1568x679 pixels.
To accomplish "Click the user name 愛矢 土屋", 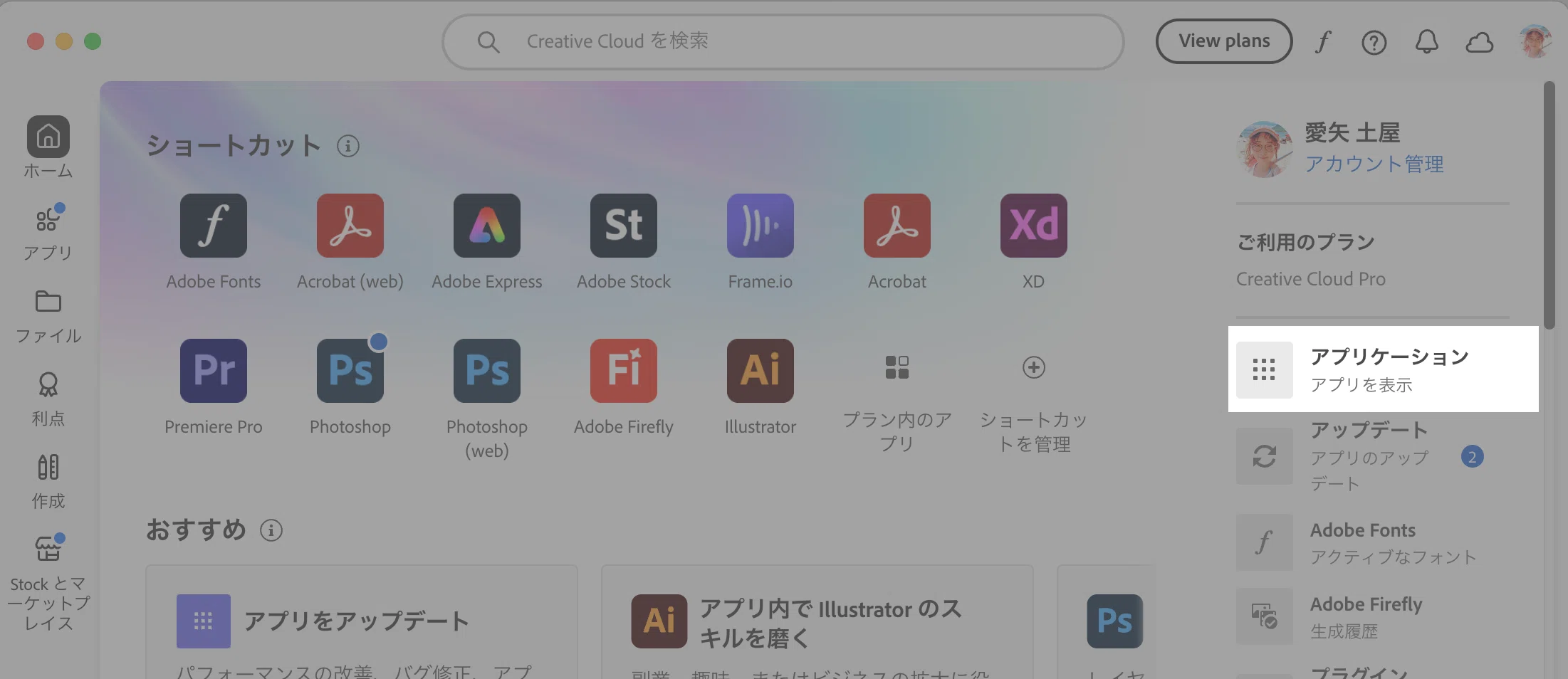I will 1352,132.
